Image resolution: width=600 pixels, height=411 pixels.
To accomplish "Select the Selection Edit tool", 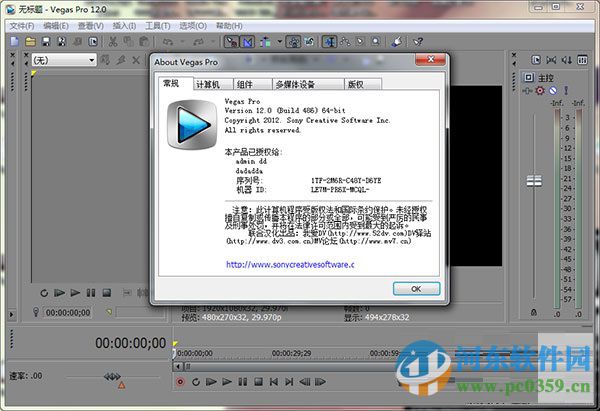I will coord(360,41).
